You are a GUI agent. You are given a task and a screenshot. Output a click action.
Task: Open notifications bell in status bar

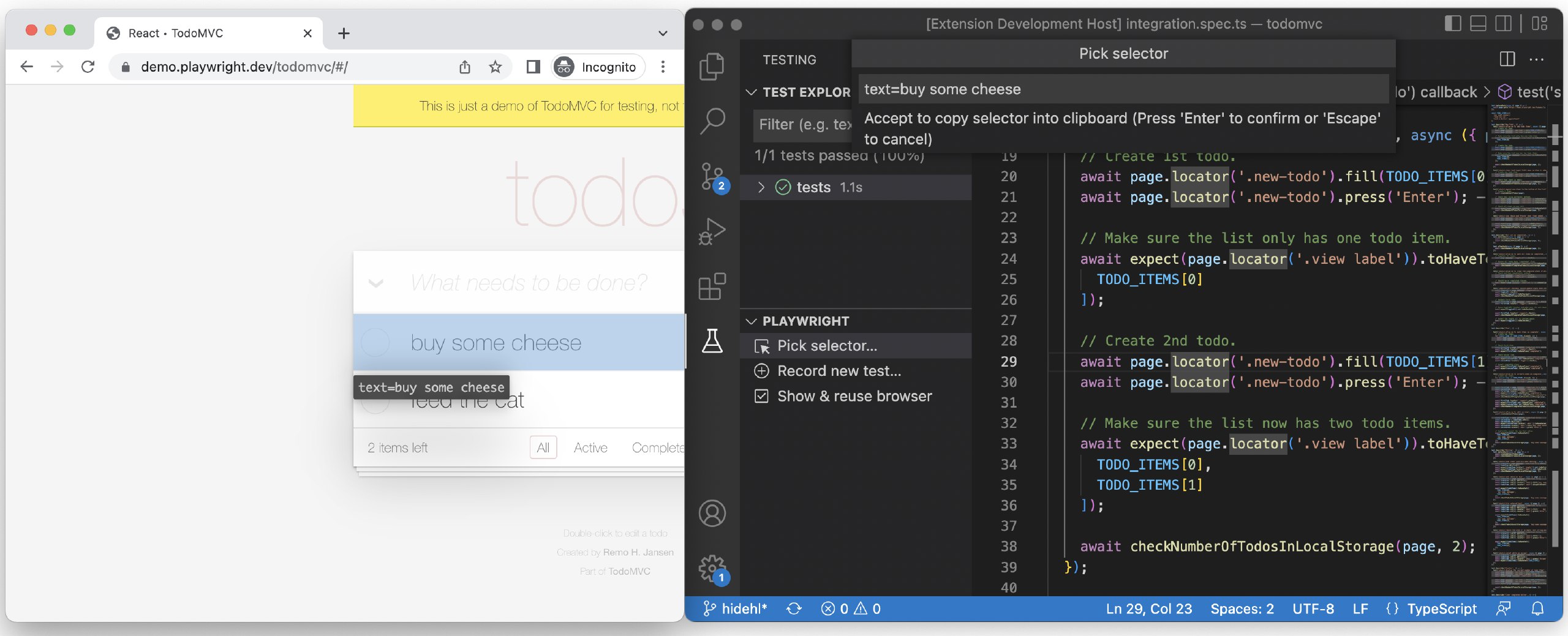tap(1537, 608)
